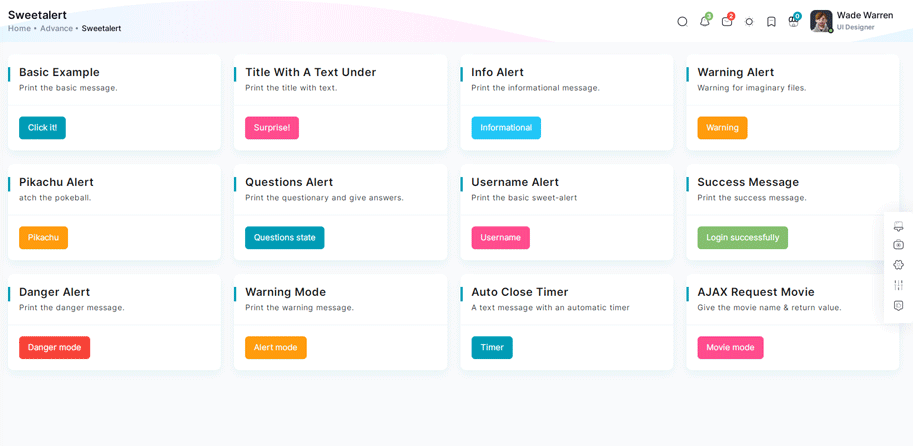Launch the red Danger mode alert
Viewport: 913px width, 446px height.
[55, 348]
